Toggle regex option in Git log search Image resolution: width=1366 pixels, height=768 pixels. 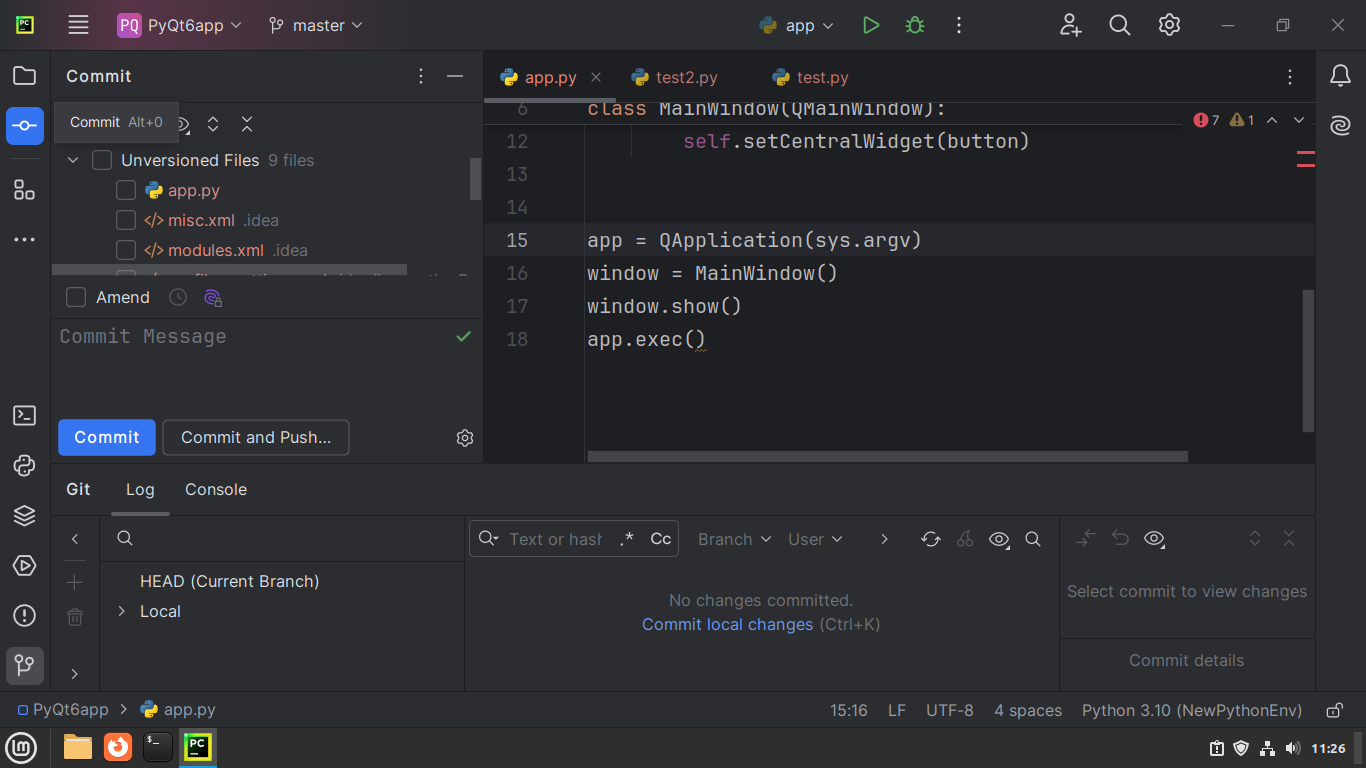pos(627,539)
